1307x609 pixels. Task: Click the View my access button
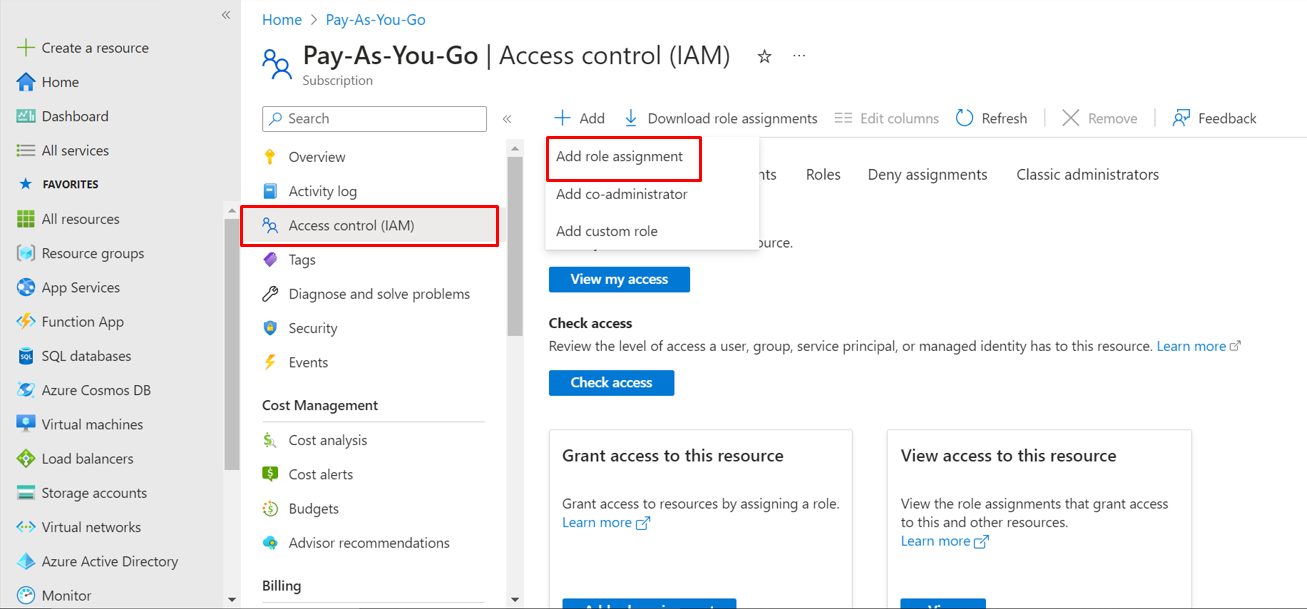pos(619,279)
